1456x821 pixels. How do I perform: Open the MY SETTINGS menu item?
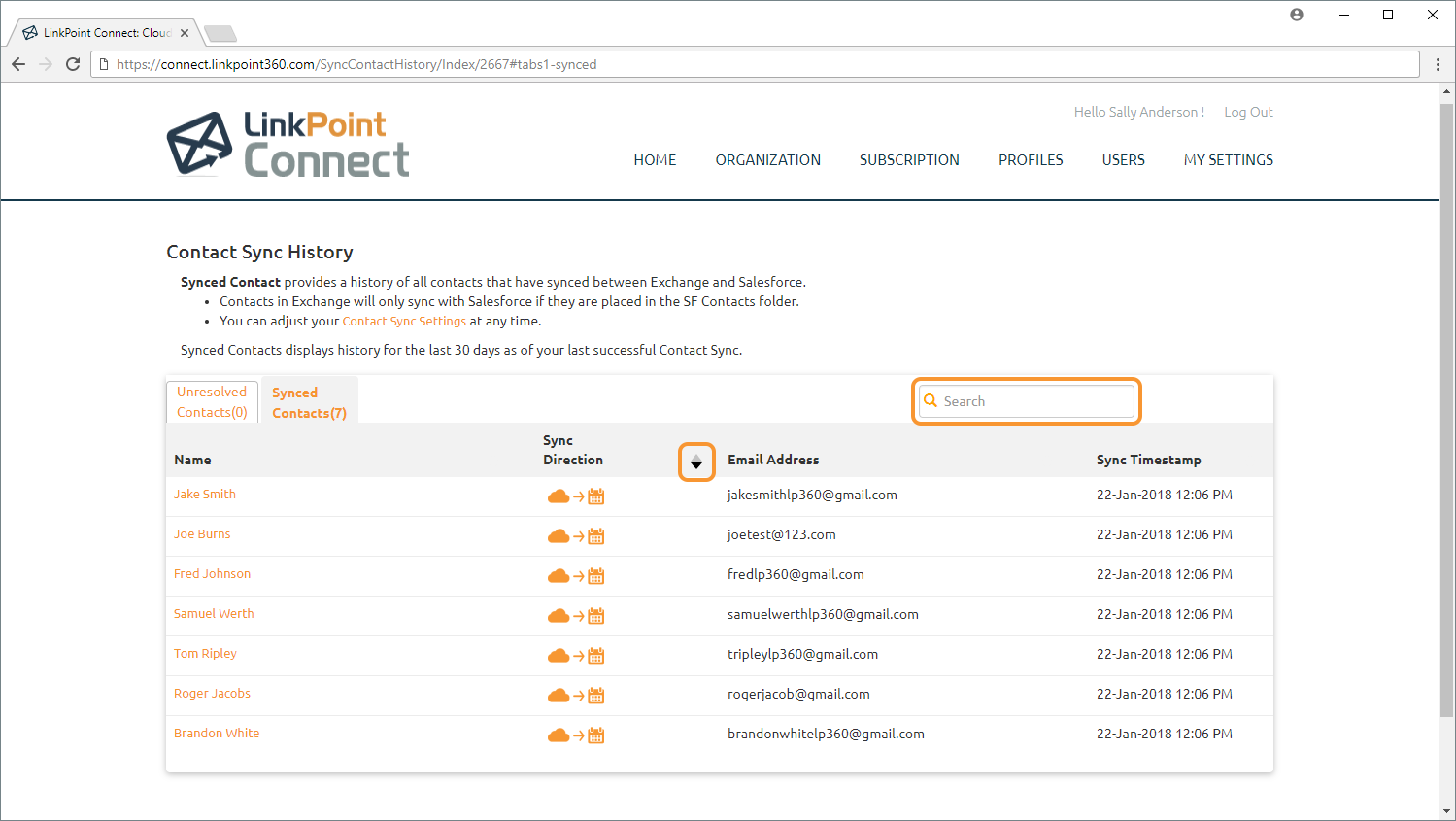point(1229,160)
